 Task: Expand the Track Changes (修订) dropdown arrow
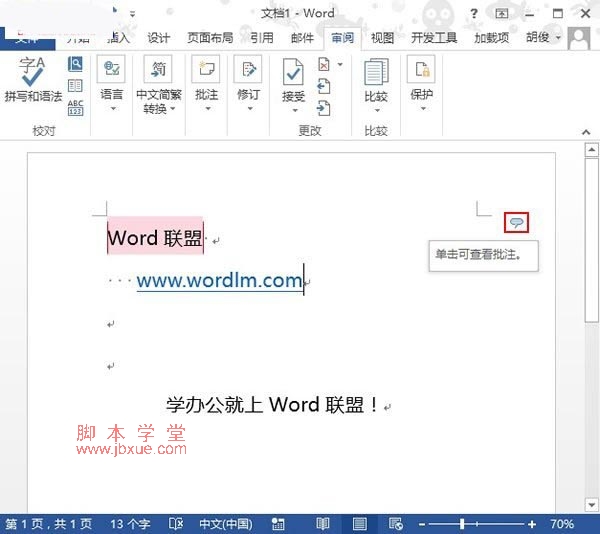250,109
